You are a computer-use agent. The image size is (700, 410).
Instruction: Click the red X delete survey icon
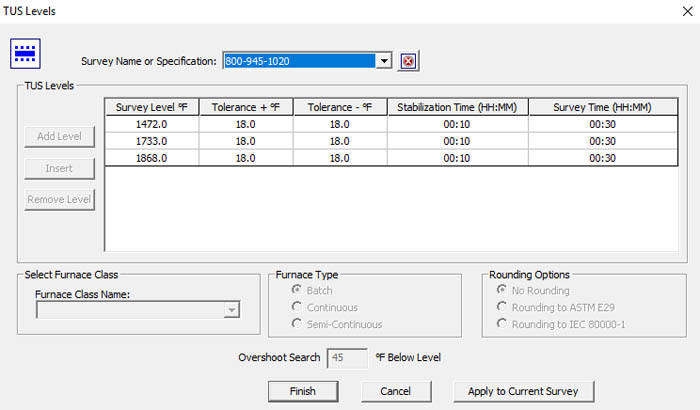point(408,61)
